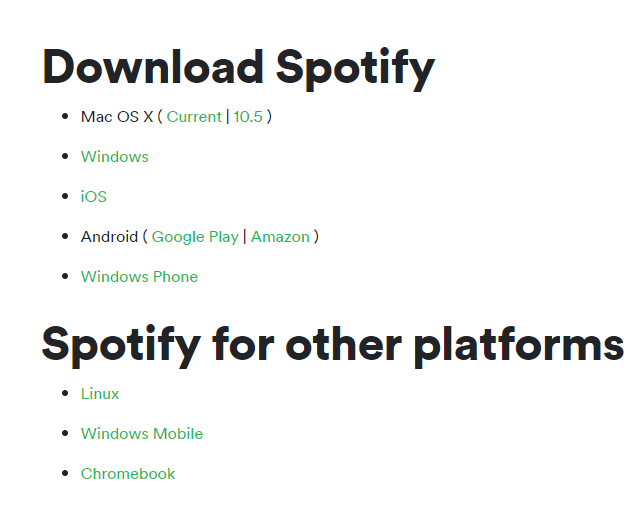Viewport: 635px width, 523px height.
Task: Click the Linux platform link
Action: (x=100, y=394)
